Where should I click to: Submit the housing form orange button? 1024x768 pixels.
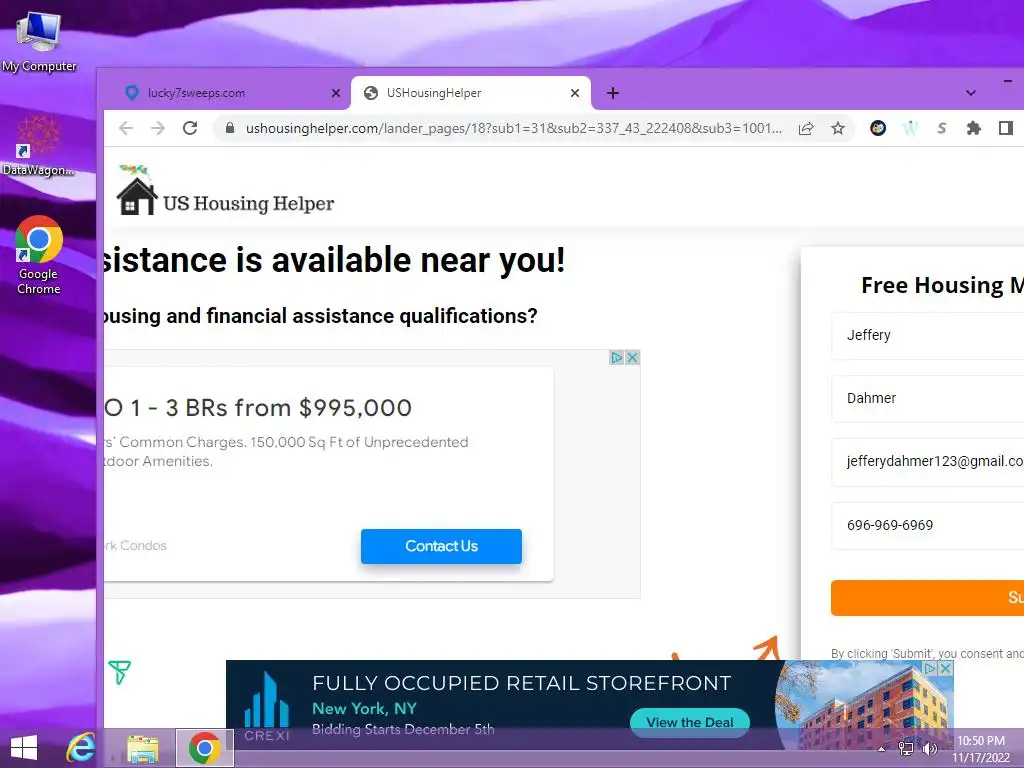pos(927,598)
